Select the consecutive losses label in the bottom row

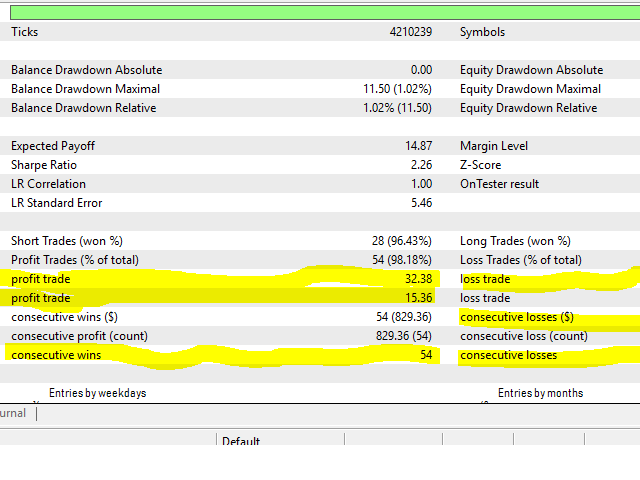tap(509, 355)
